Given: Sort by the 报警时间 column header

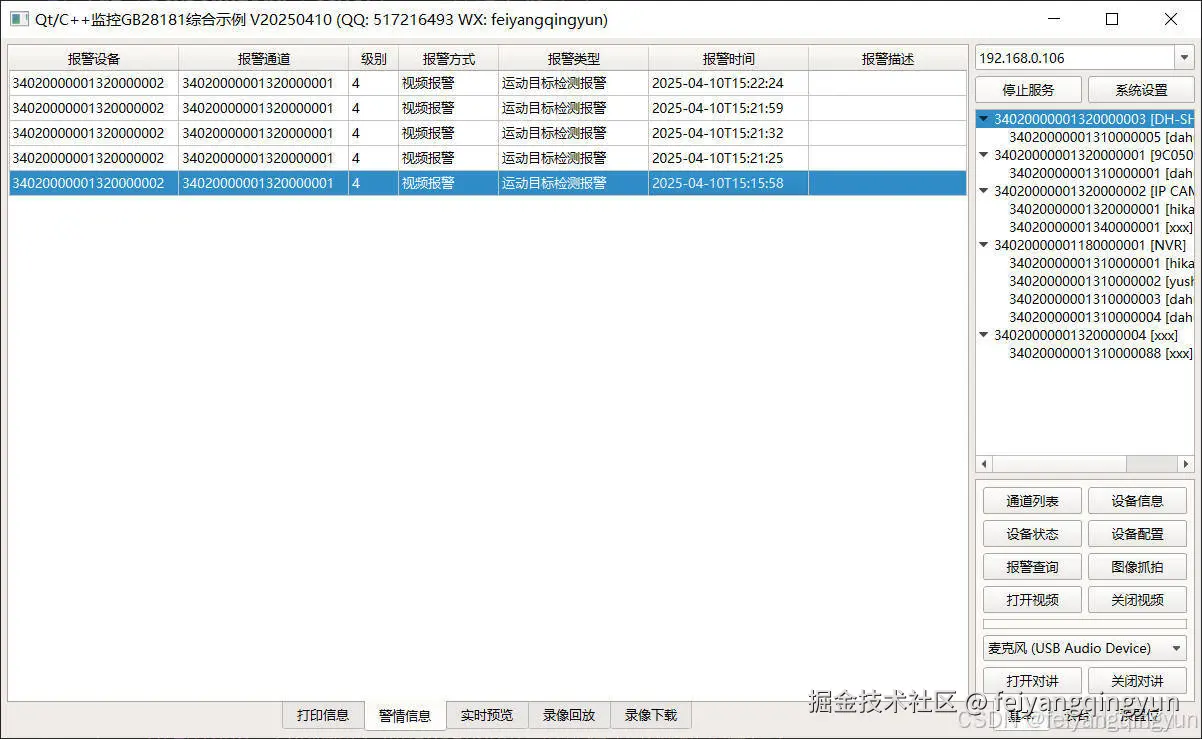Looking at the screenshot, I should point(729,59).
